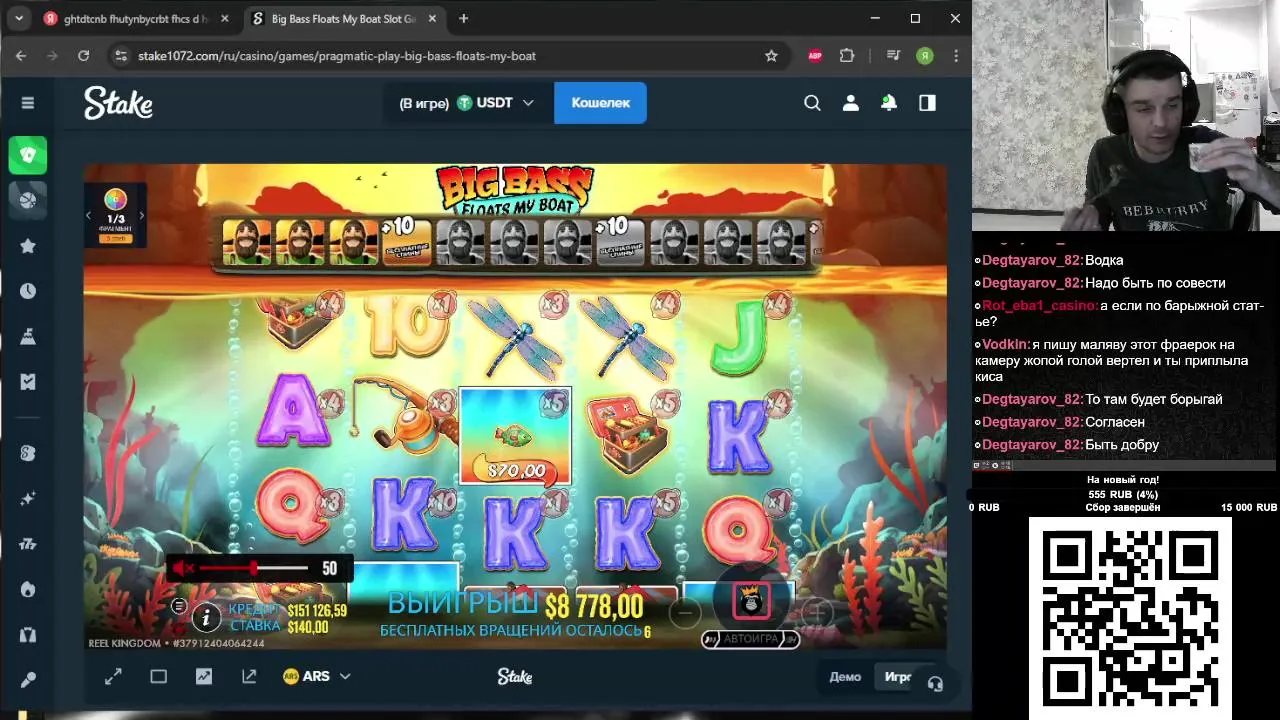
Task: Click the game info i button
Action: pos(206,617)
